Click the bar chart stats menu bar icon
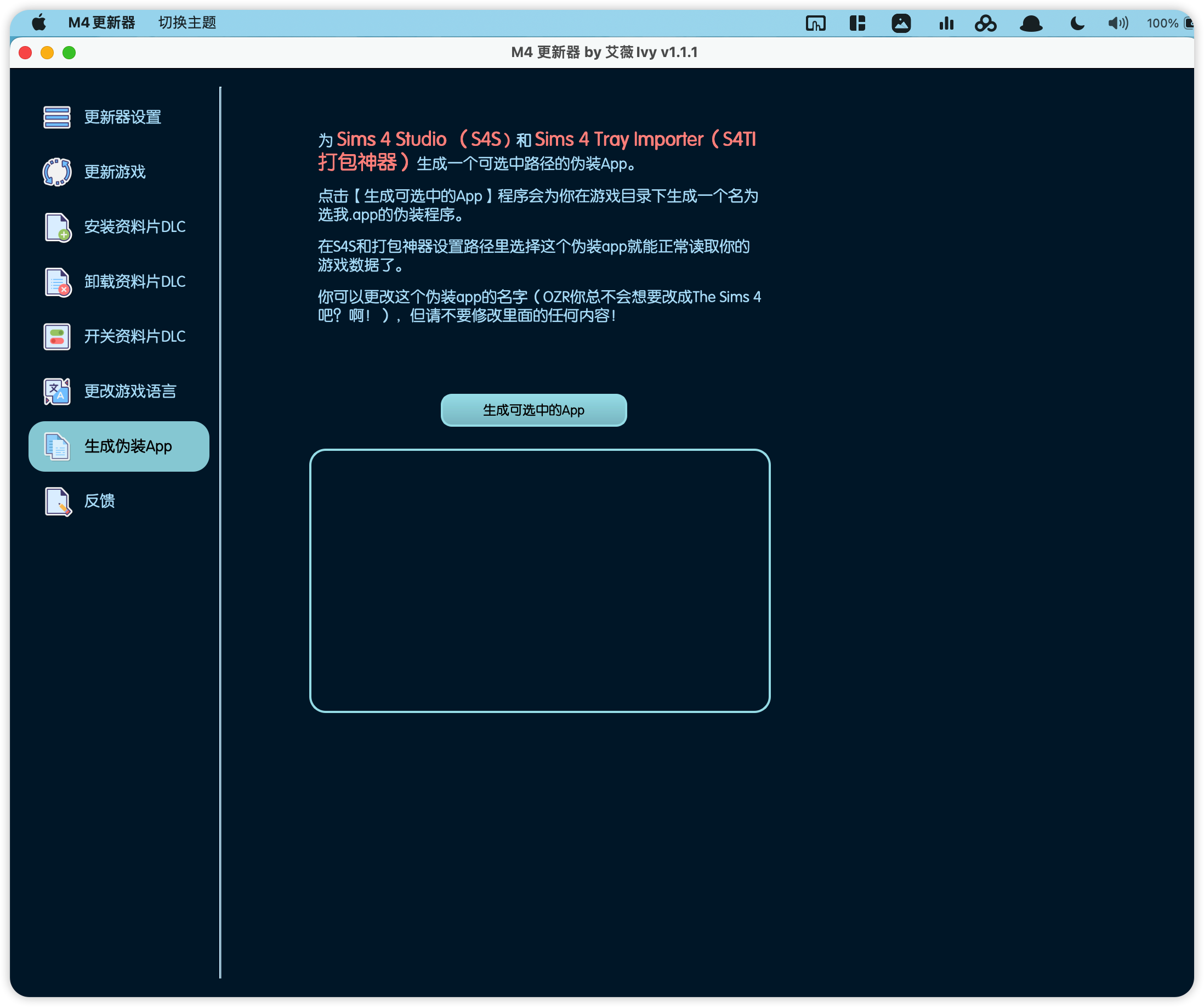1204x1007 pixels. point(946,23)
